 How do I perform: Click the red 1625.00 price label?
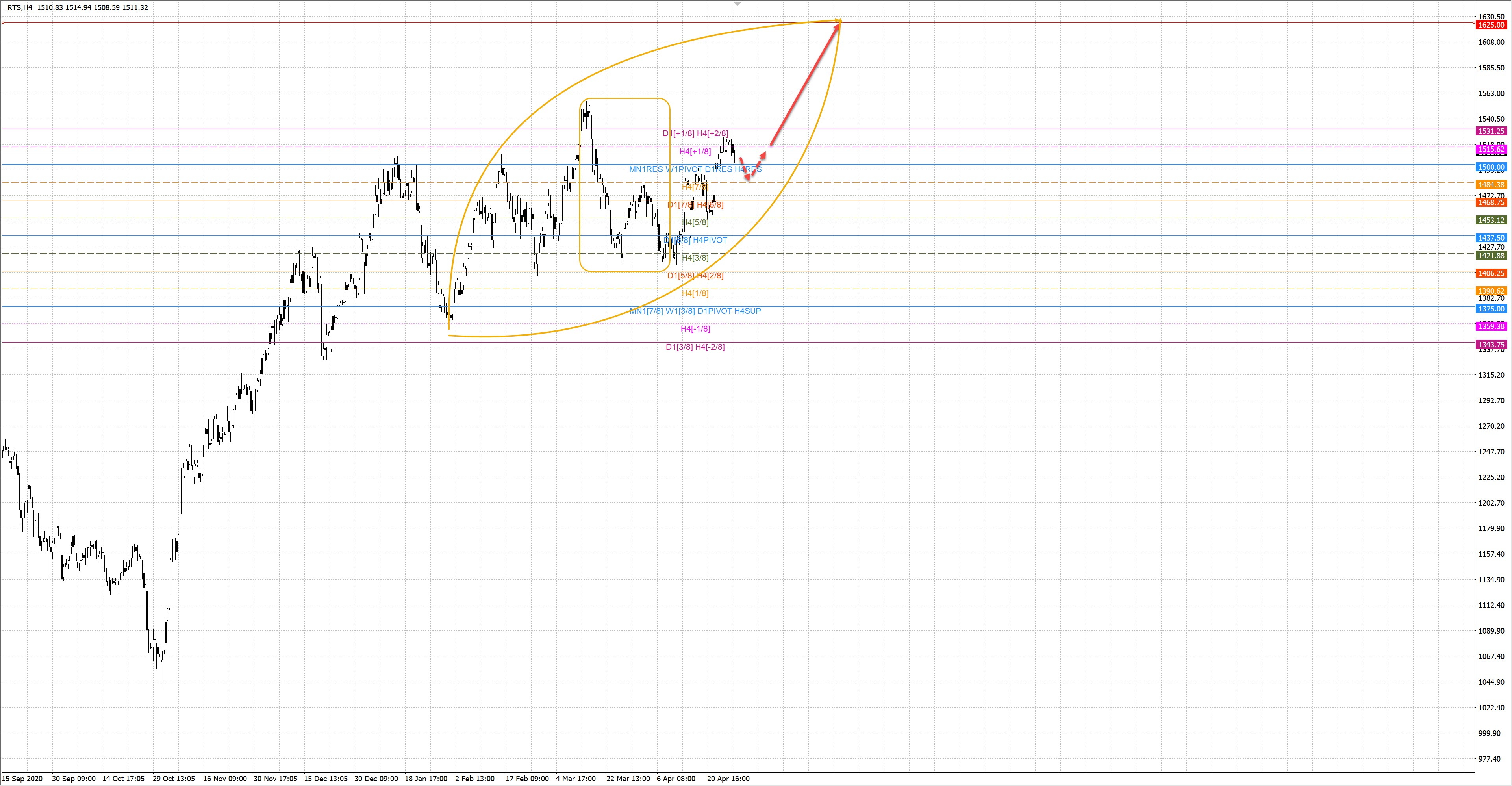tap(1491, 25)
